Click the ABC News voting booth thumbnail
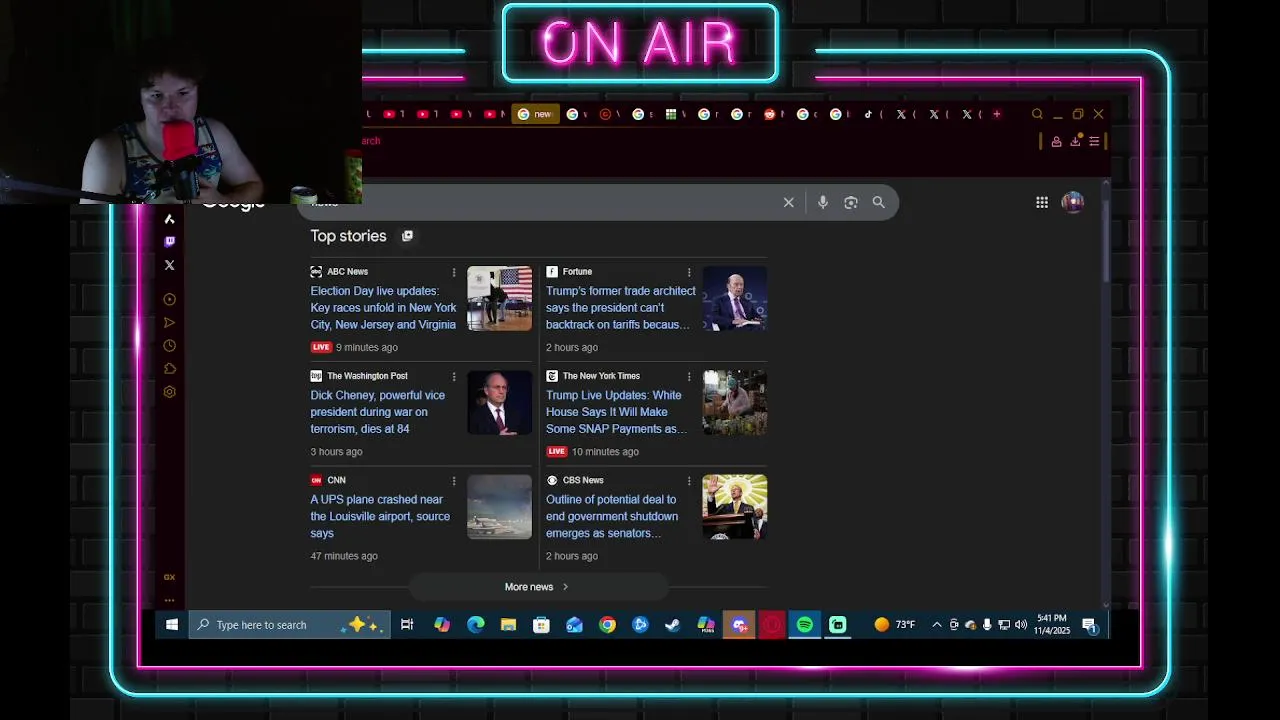This screenshot has width=1280, height=720. (500, 298)
